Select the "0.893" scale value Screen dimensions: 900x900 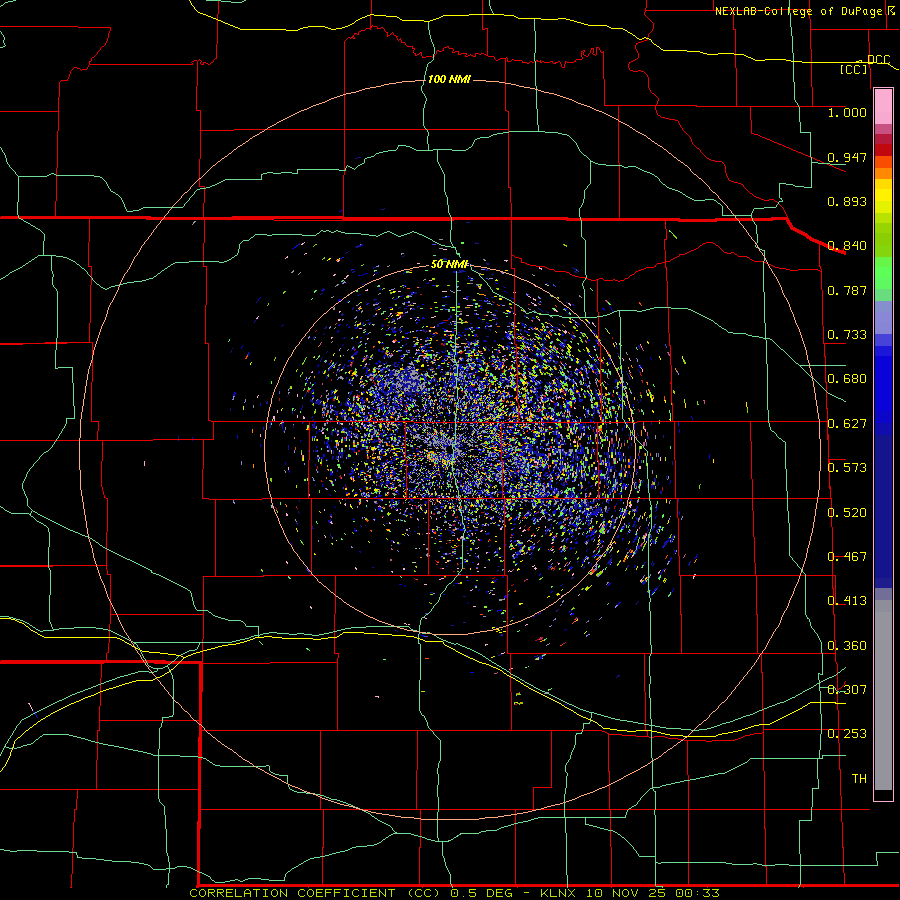(x=847, y=201)
